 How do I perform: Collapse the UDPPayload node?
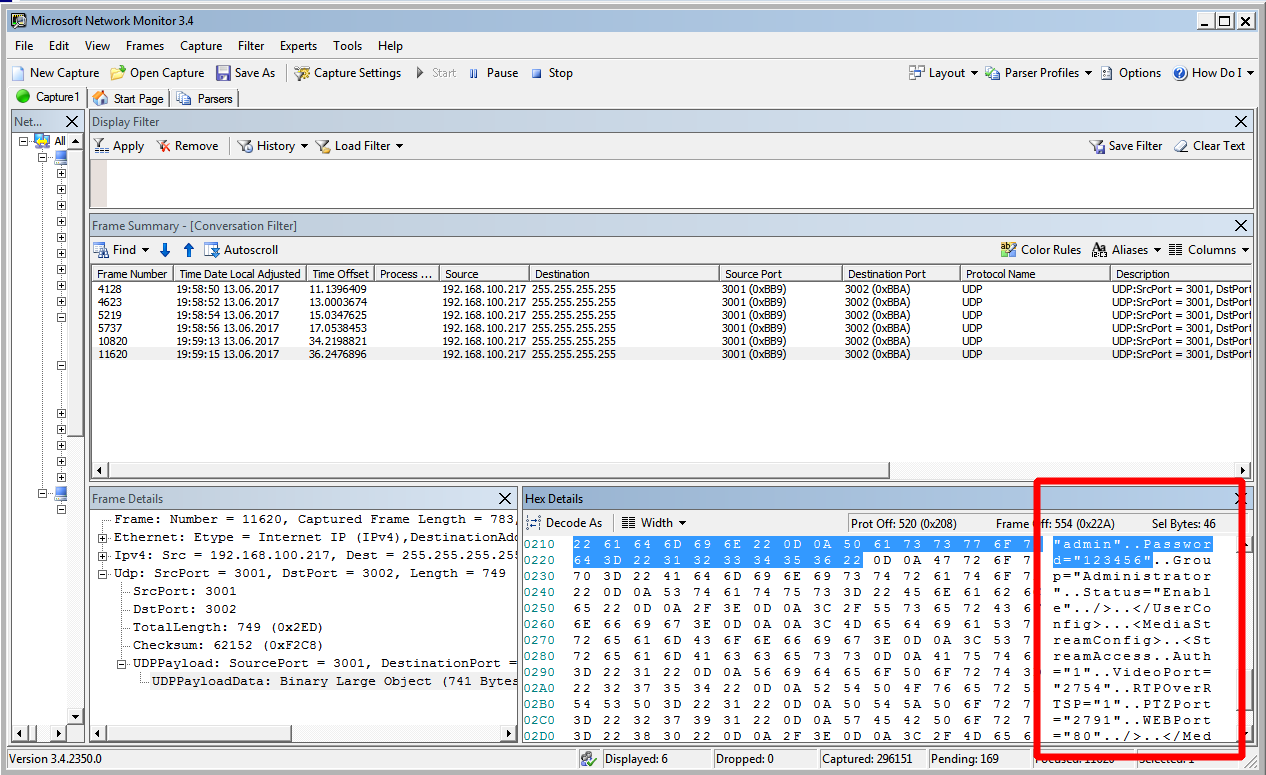[121, 664]
